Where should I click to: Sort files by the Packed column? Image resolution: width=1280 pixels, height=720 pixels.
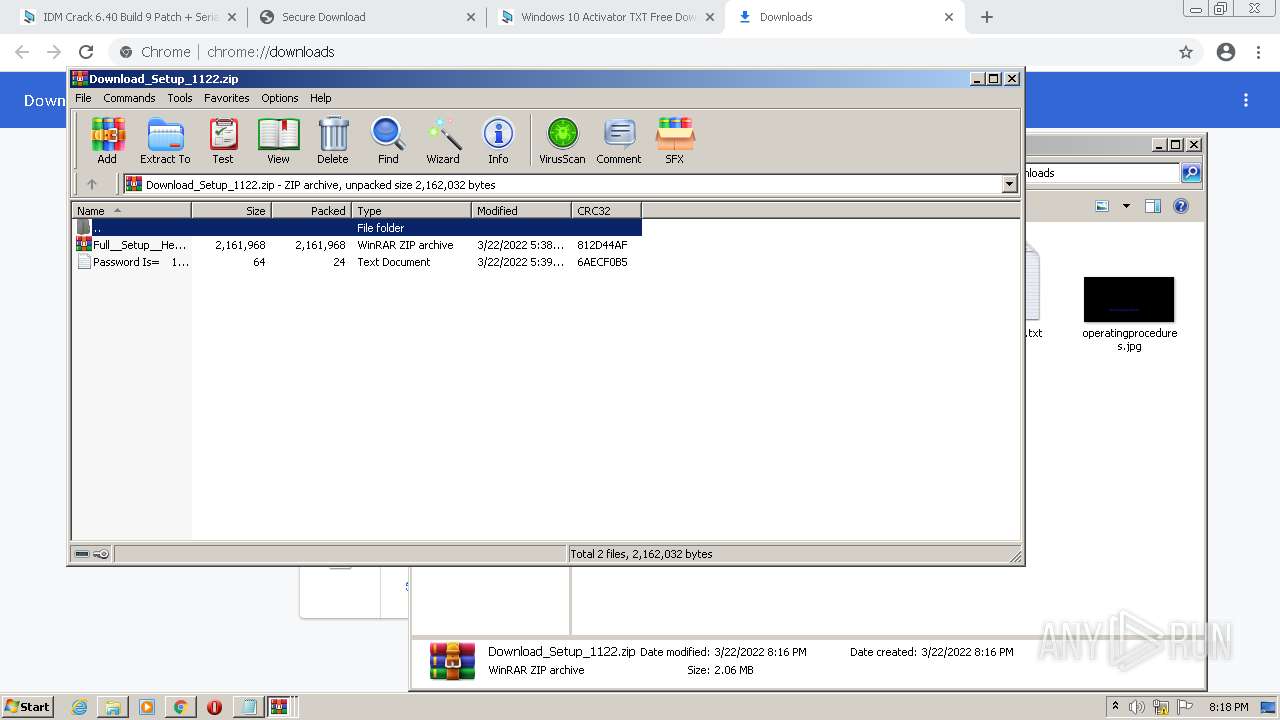pos(312,211)
